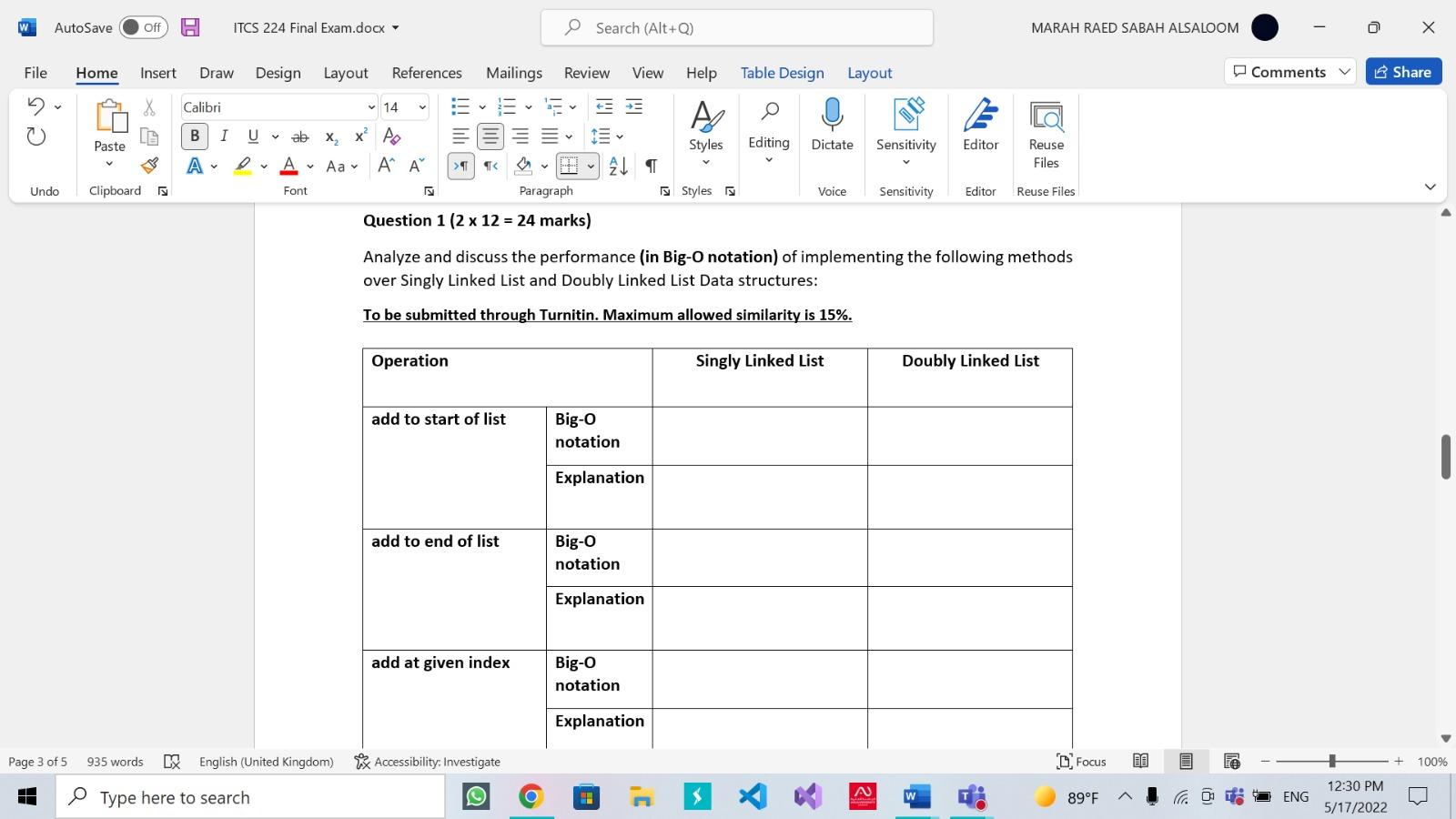Image resolution: width=1456 pixels, height=819 pixels.
Task: Open Change Case Aa dropdown
Action: (x=342, y=166)
